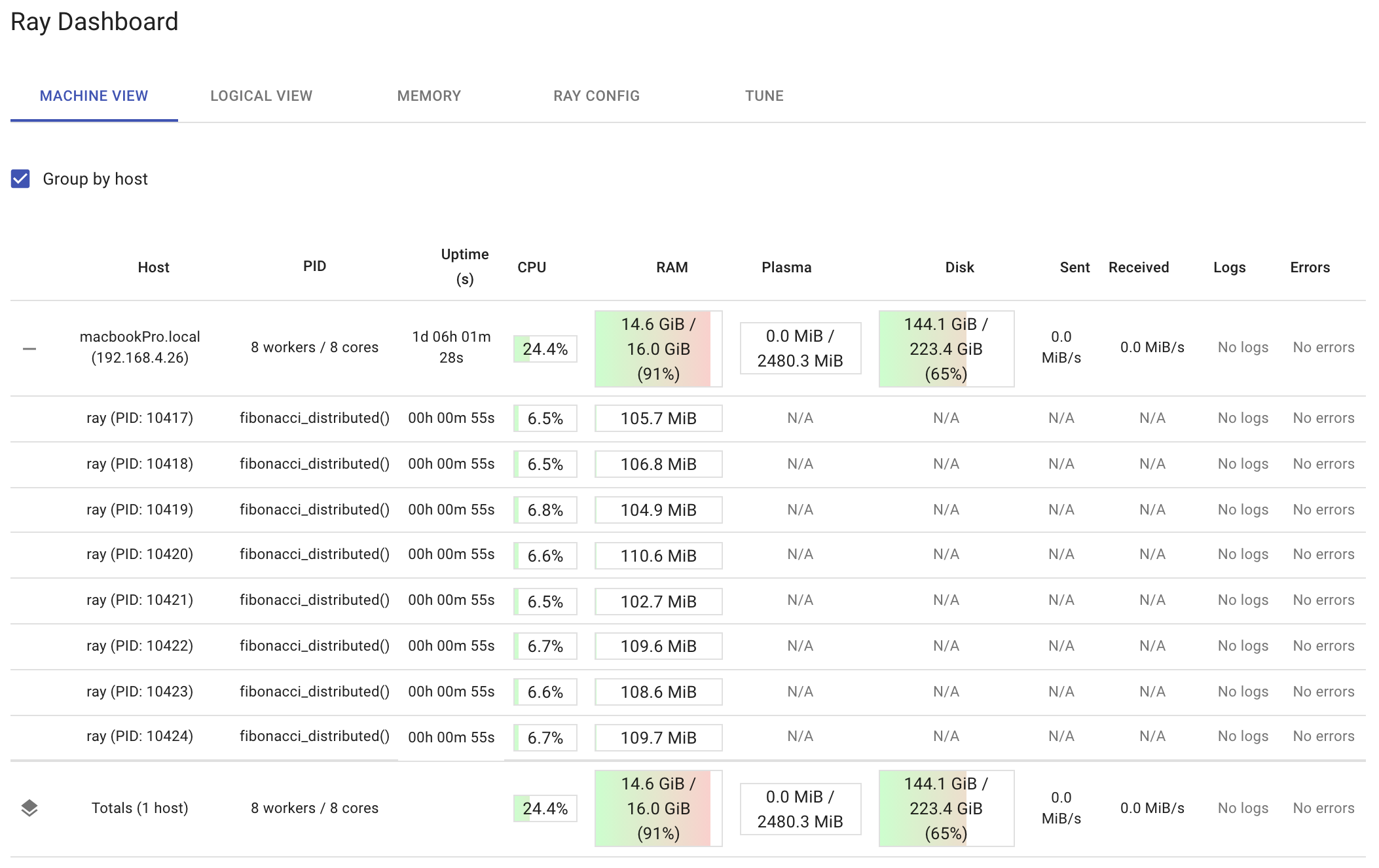Click the Host column header

[153, 267]
